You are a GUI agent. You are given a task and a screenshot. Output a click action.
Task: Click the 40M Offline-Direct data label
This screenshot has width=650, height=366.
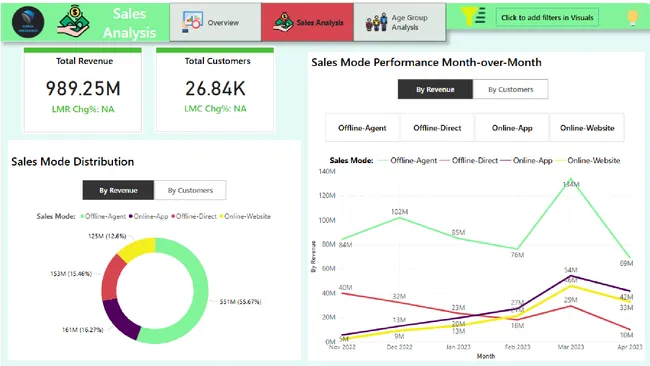[x=345, y=287]
